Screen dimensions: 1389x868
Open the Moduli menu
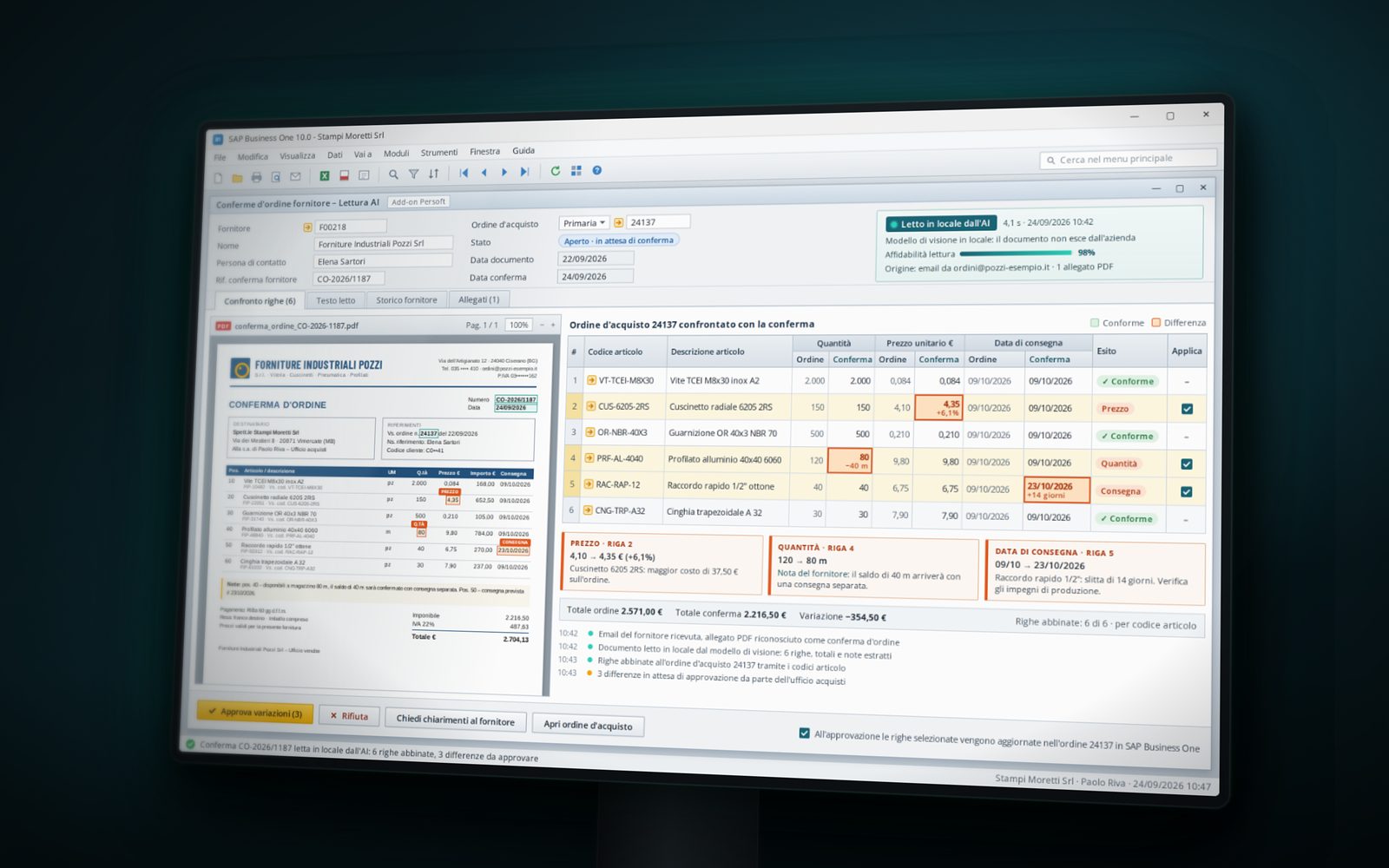[x=396, y=154]
